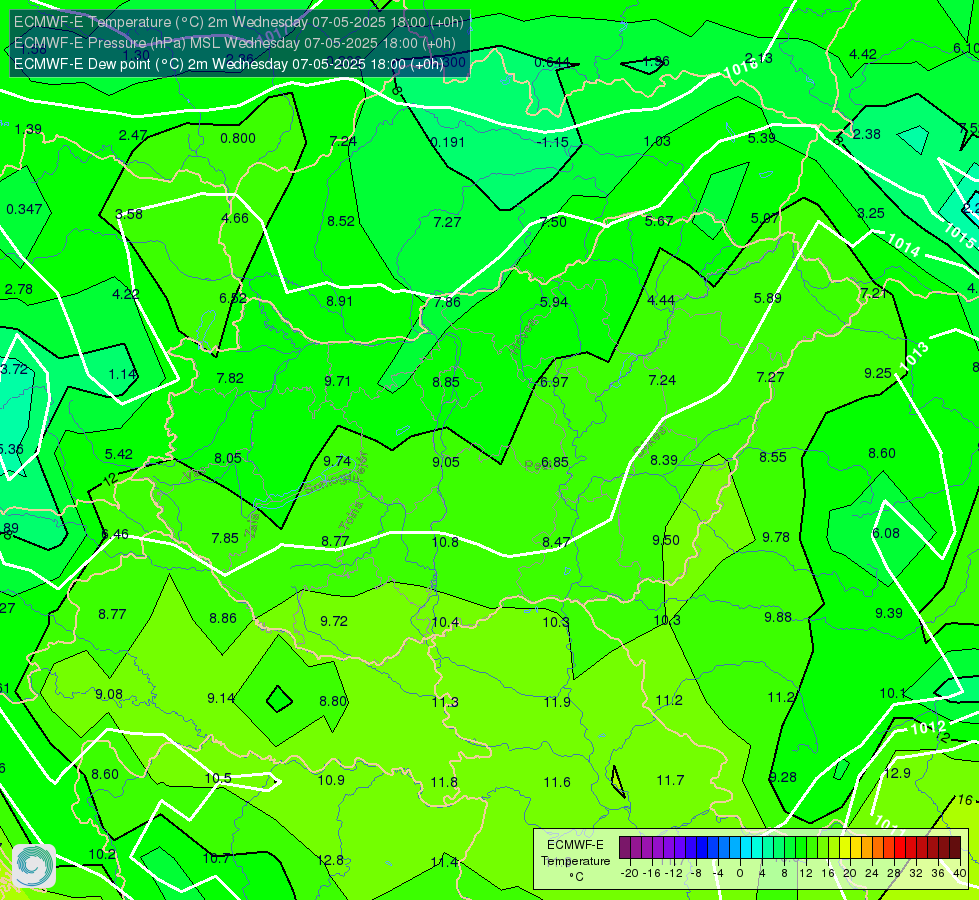The height and width of the screenshot is (900, 979).
Task: Click the ECMWF swirl logo icon
Action: click(x=34, y=866)
